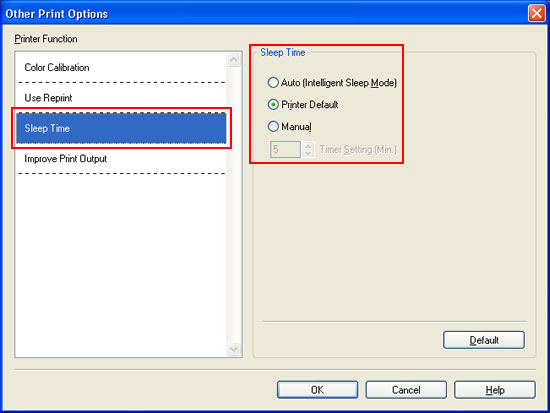
Task: Click the list scrollbar's down arrow
Action: (x=234, y=349)
